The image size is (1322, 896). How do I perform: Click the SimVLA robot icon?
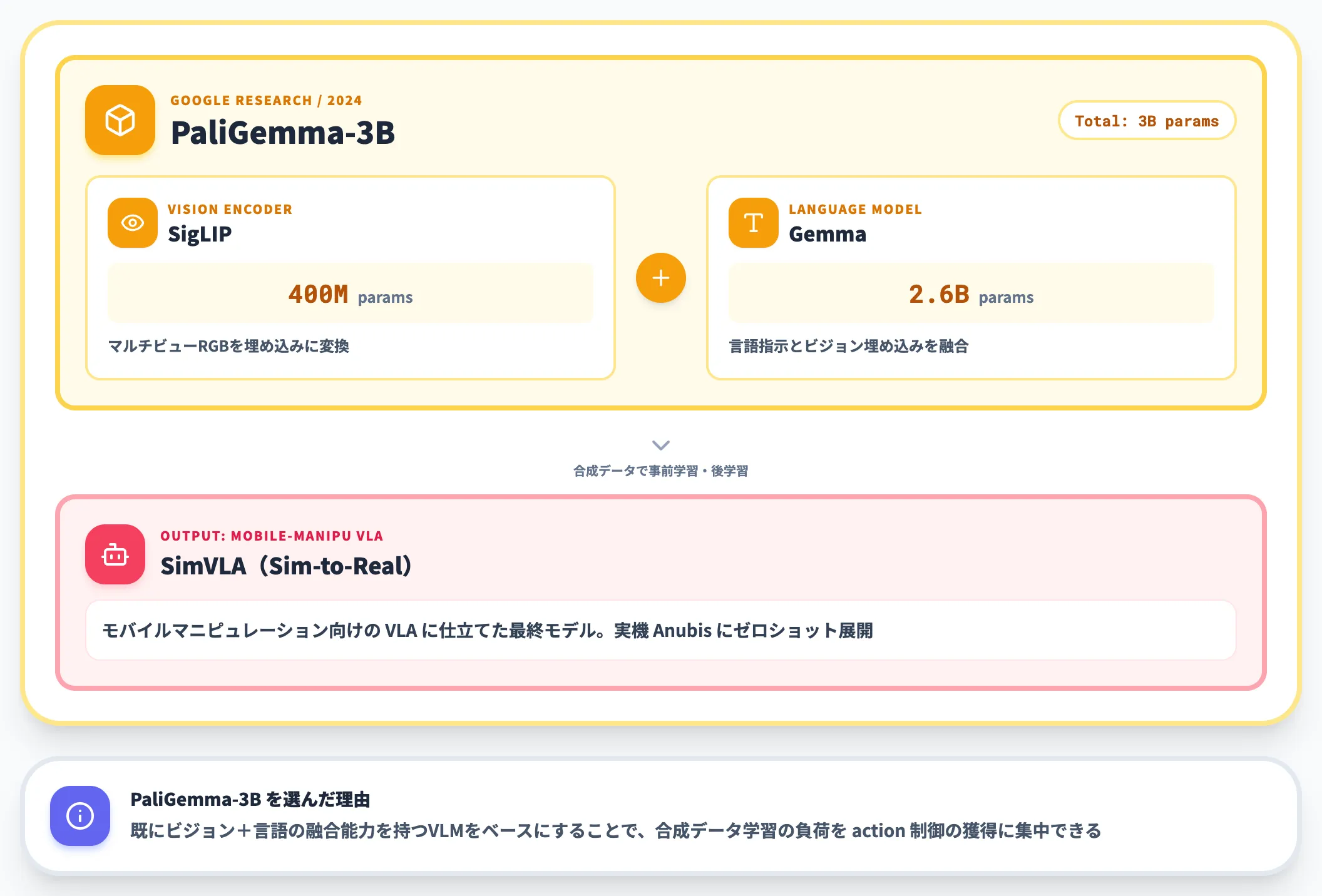[x=115, y=554]
